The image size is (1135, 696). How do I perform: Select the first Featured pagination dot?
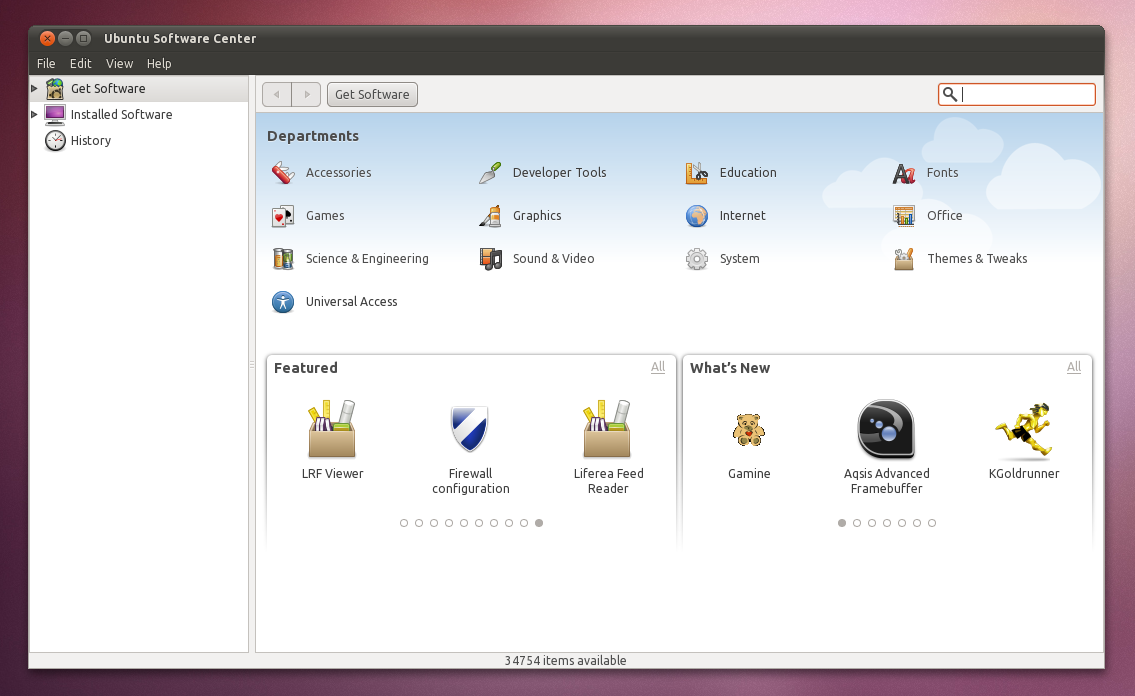(404, 523)
